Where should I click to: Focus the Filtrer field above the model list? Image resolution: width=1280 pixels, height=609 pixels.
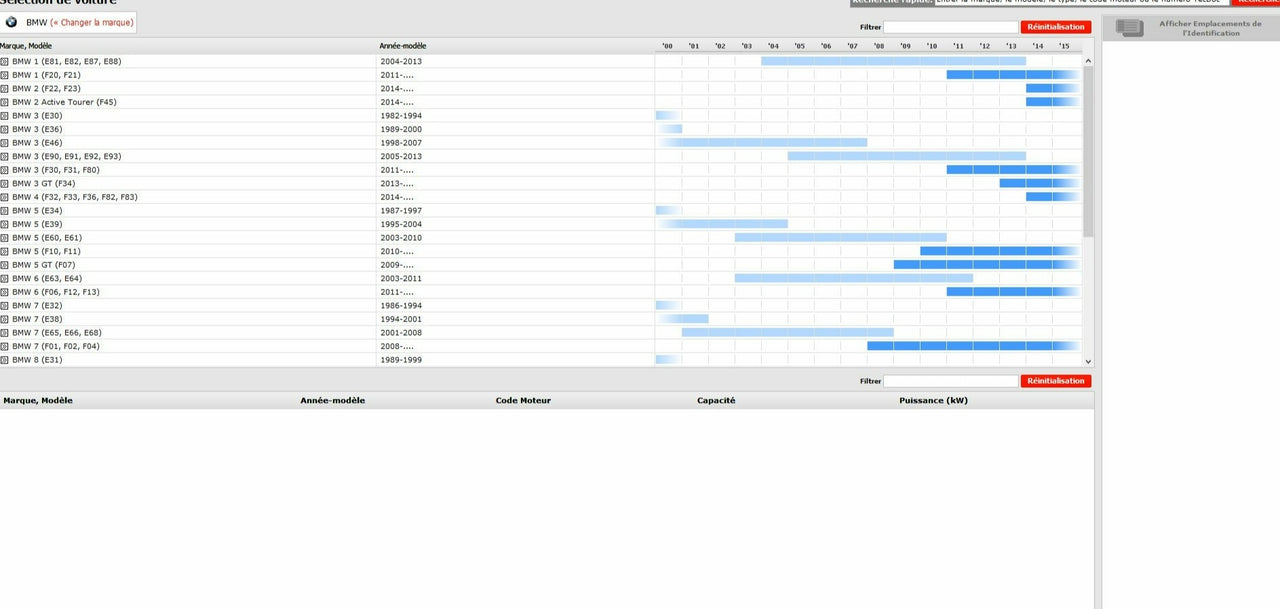[951, 27]
